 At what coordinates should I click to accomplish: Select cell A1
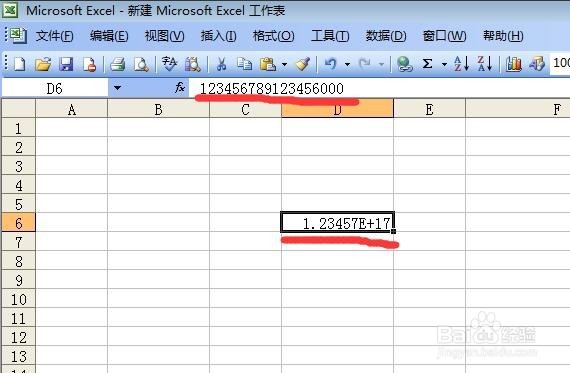point(72,128)
